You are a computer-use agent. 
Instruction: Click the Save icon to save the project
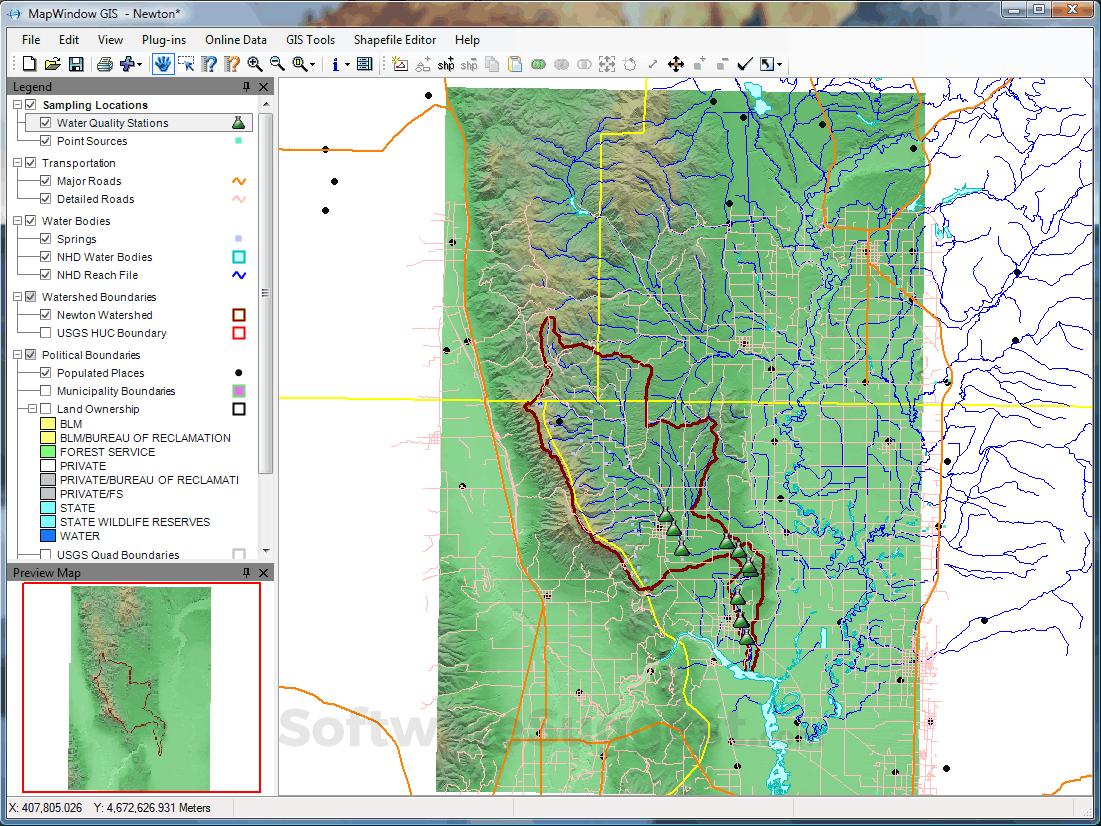pos(75,63)
